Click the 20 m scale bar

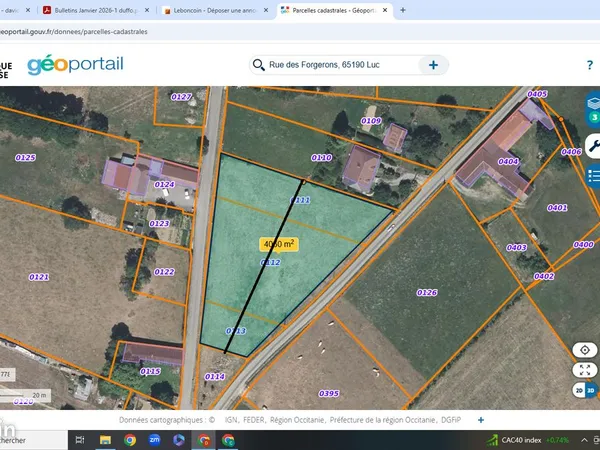[25, 395]
